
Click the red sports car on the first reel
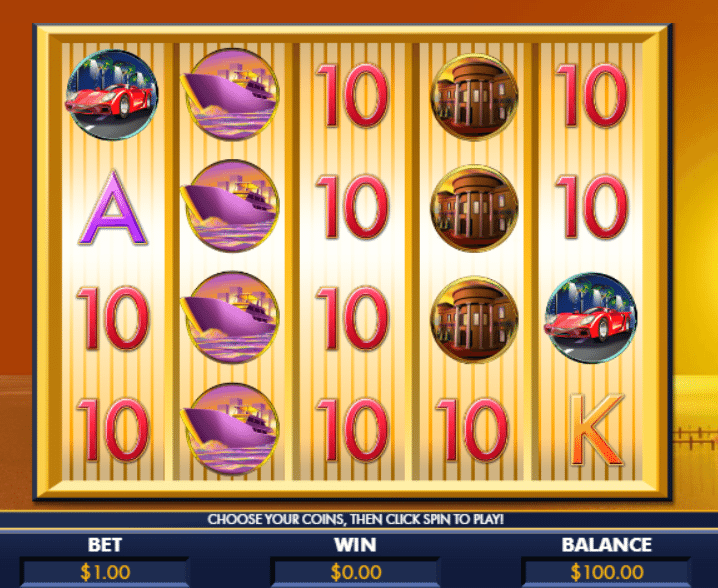pyautogui.click(x=111, y=94)
